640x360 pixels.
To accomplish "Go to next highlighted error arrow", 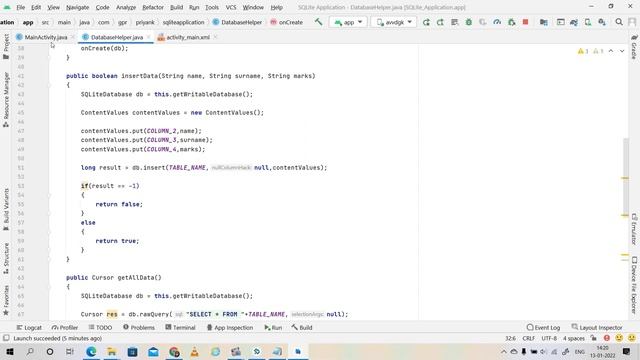I will pyautogui.click(x=622, y=51).
